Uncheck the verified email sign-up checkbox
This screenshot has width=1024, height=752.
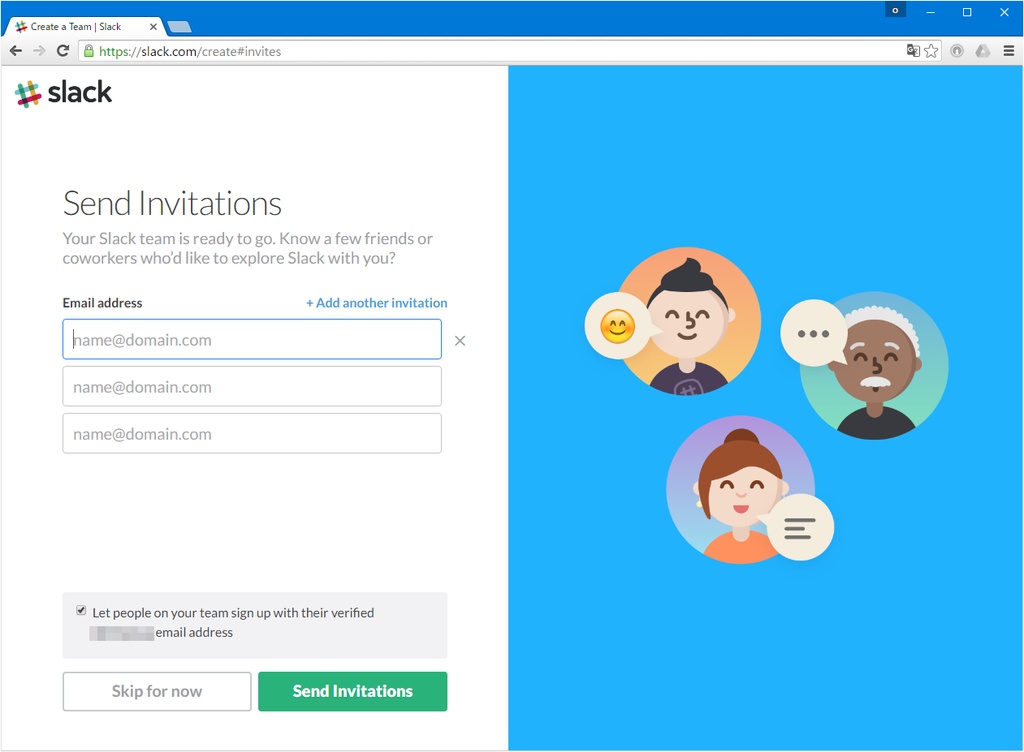point(81,610)
